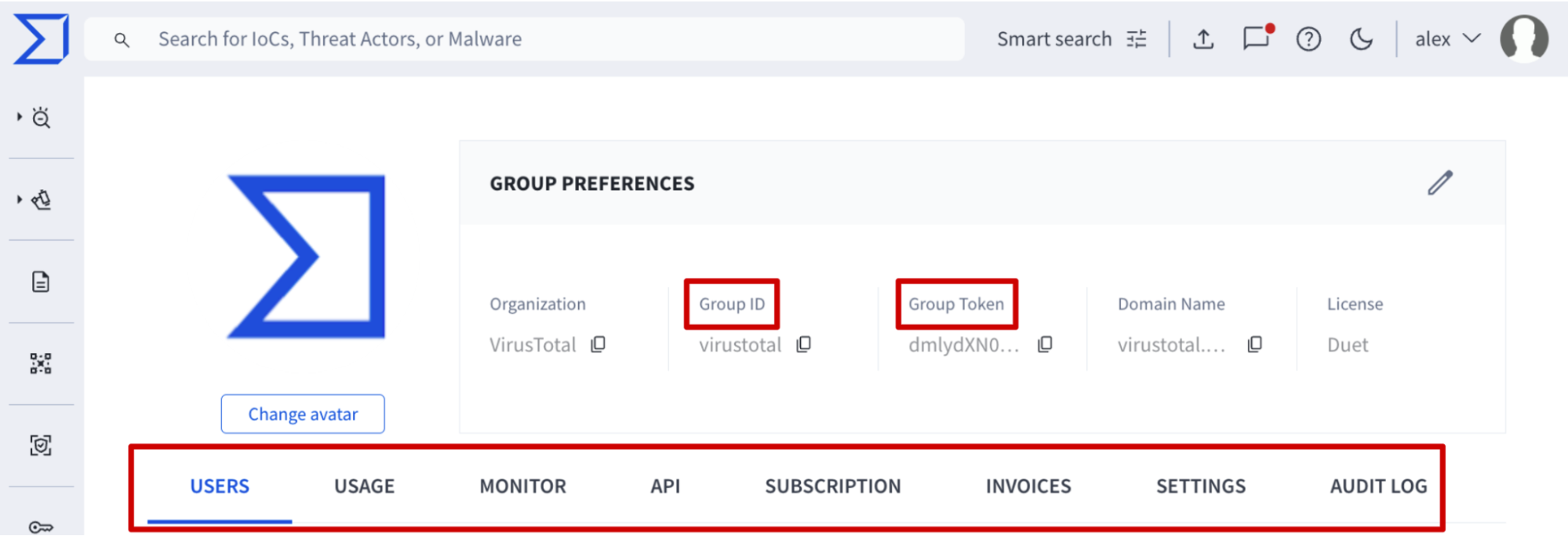Click the user avatar picture in the header

pyautogui.click(x=1524, y=38)
